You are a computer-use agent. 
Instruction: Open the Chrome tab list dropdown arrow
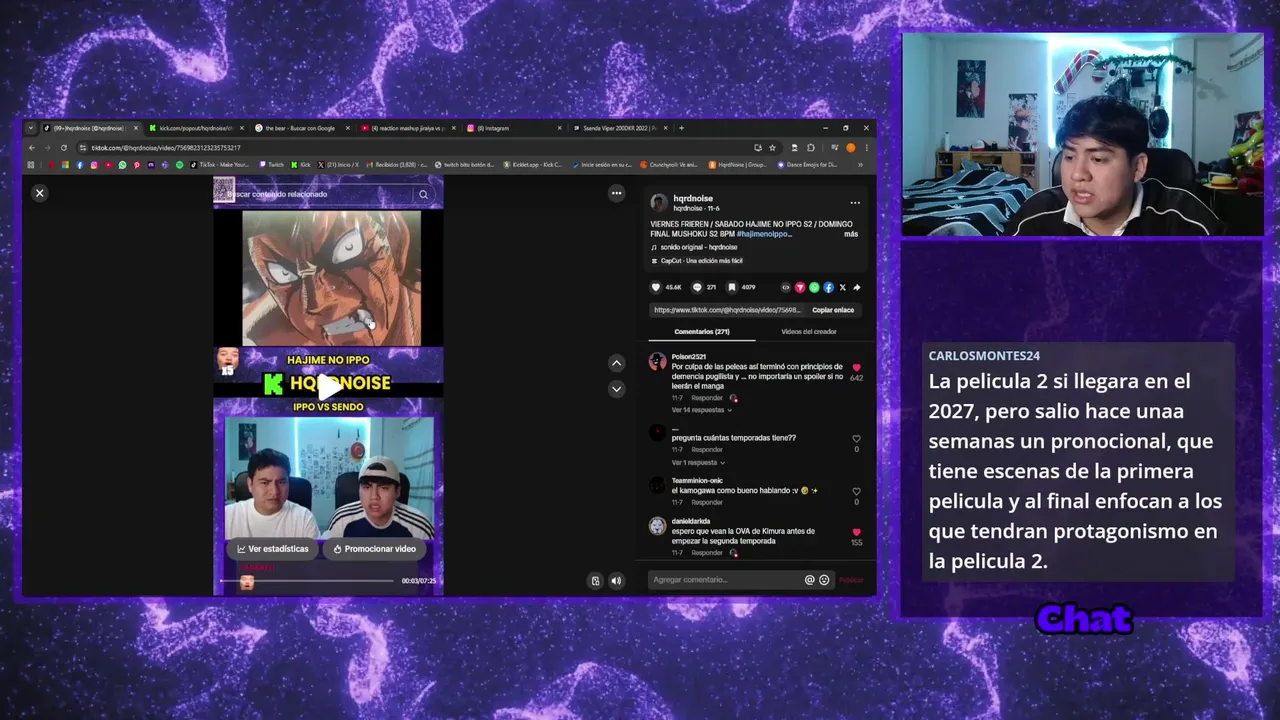(30, 128)
